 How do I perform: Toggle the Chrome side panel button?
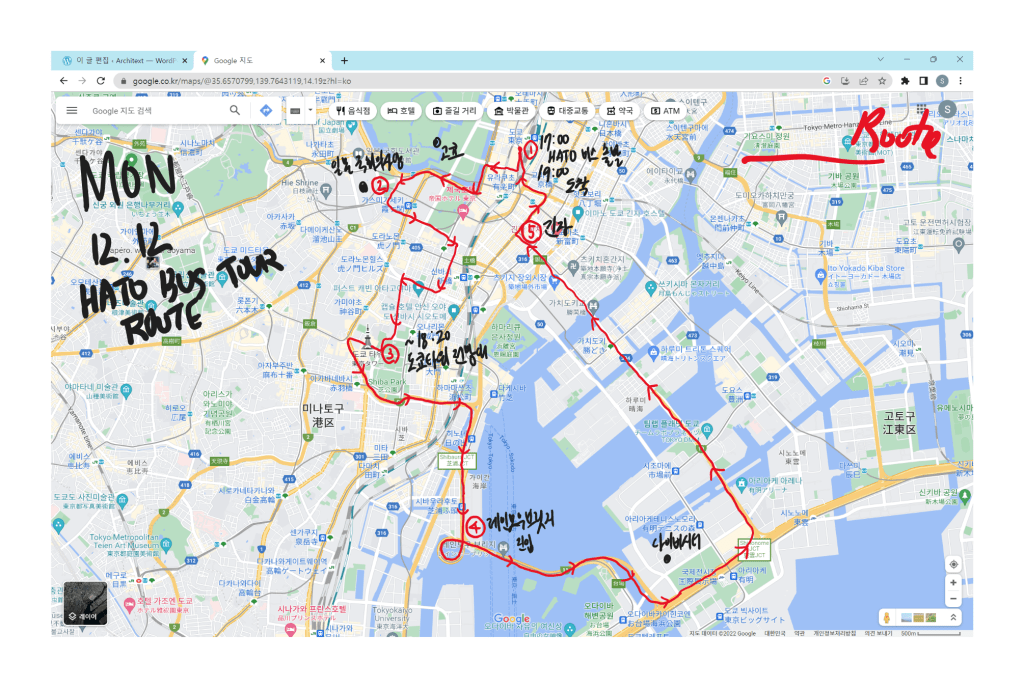pyautogui.click(x=923, y=80)
